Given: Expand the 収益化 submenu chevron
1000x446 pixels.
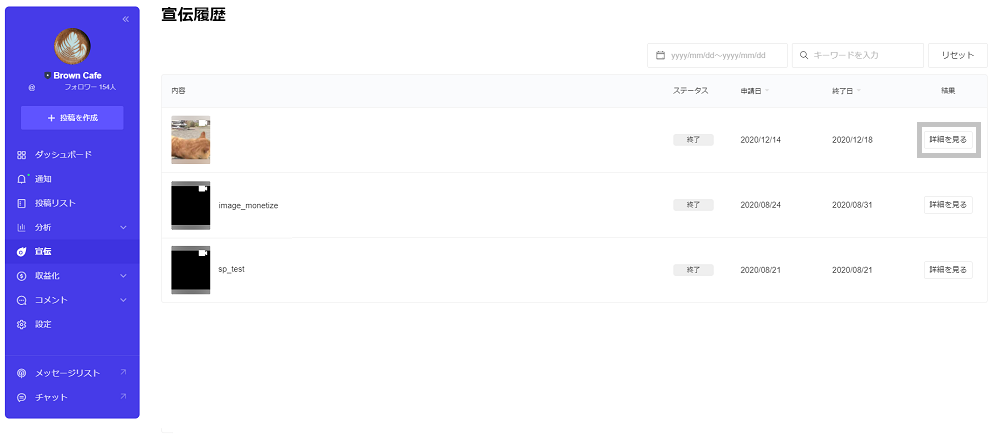Looking at the screenshot, I should (123, 276).
